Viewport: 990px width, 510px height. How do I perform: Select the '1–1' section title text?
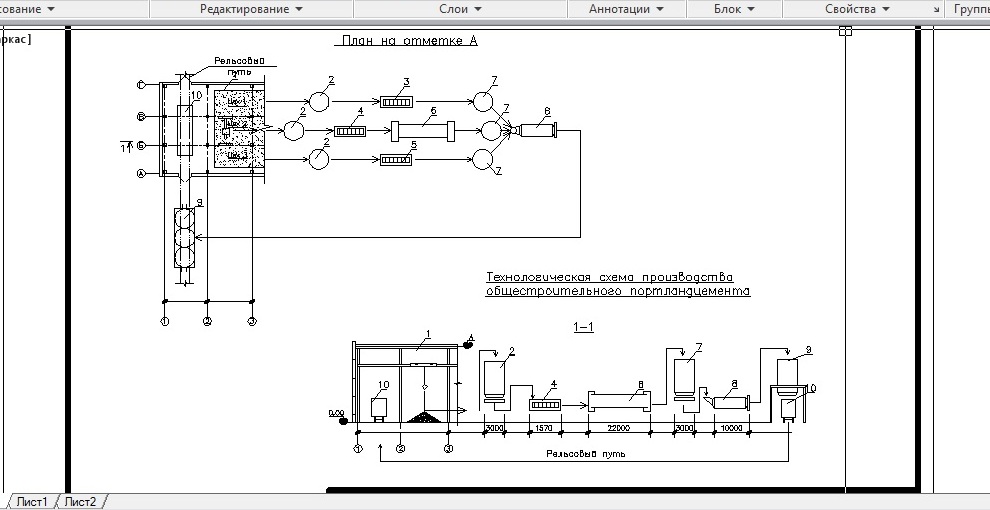tap(583, 327)
